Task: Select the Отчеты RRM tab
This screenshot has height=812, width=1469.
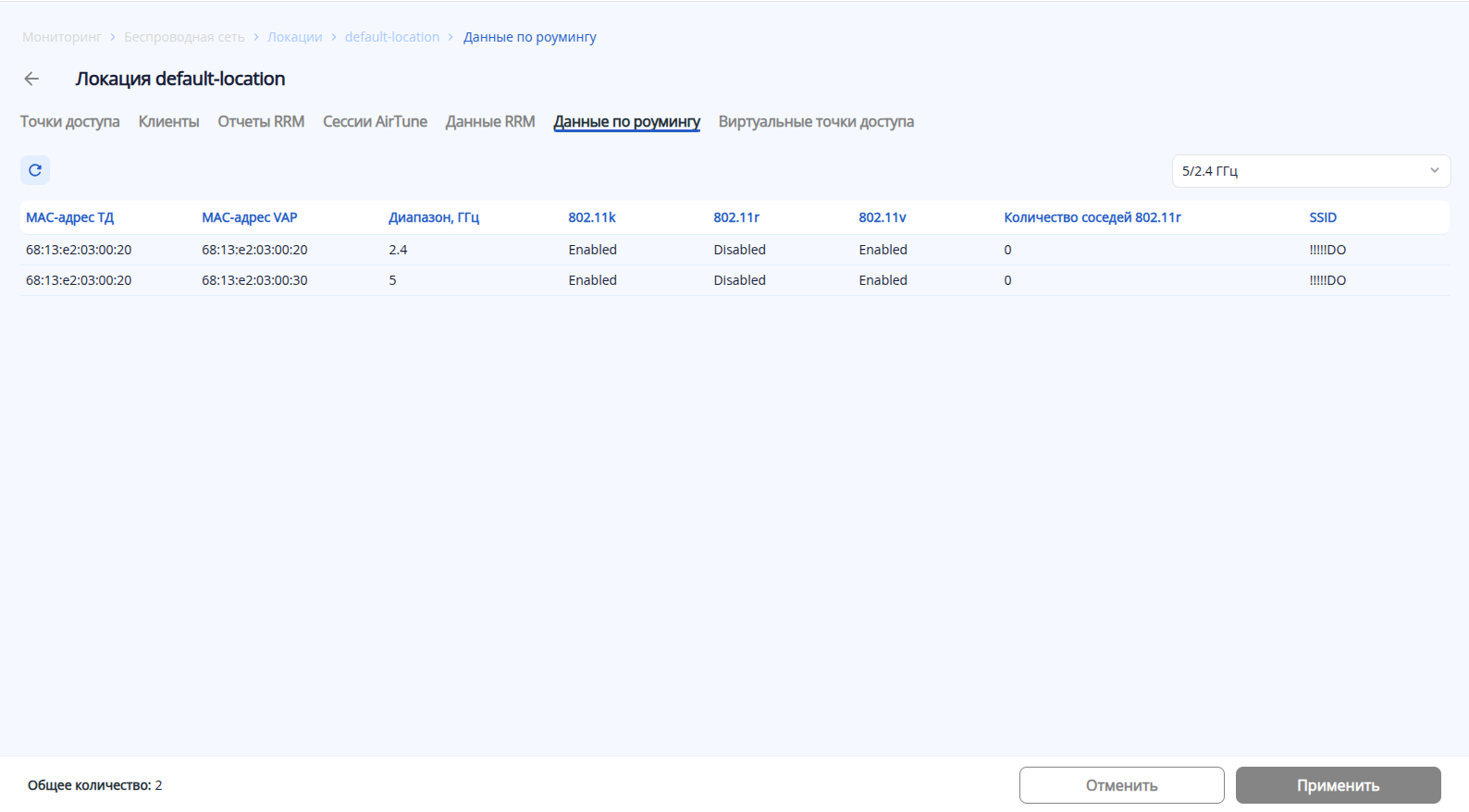Action: [x=261, y=122]
